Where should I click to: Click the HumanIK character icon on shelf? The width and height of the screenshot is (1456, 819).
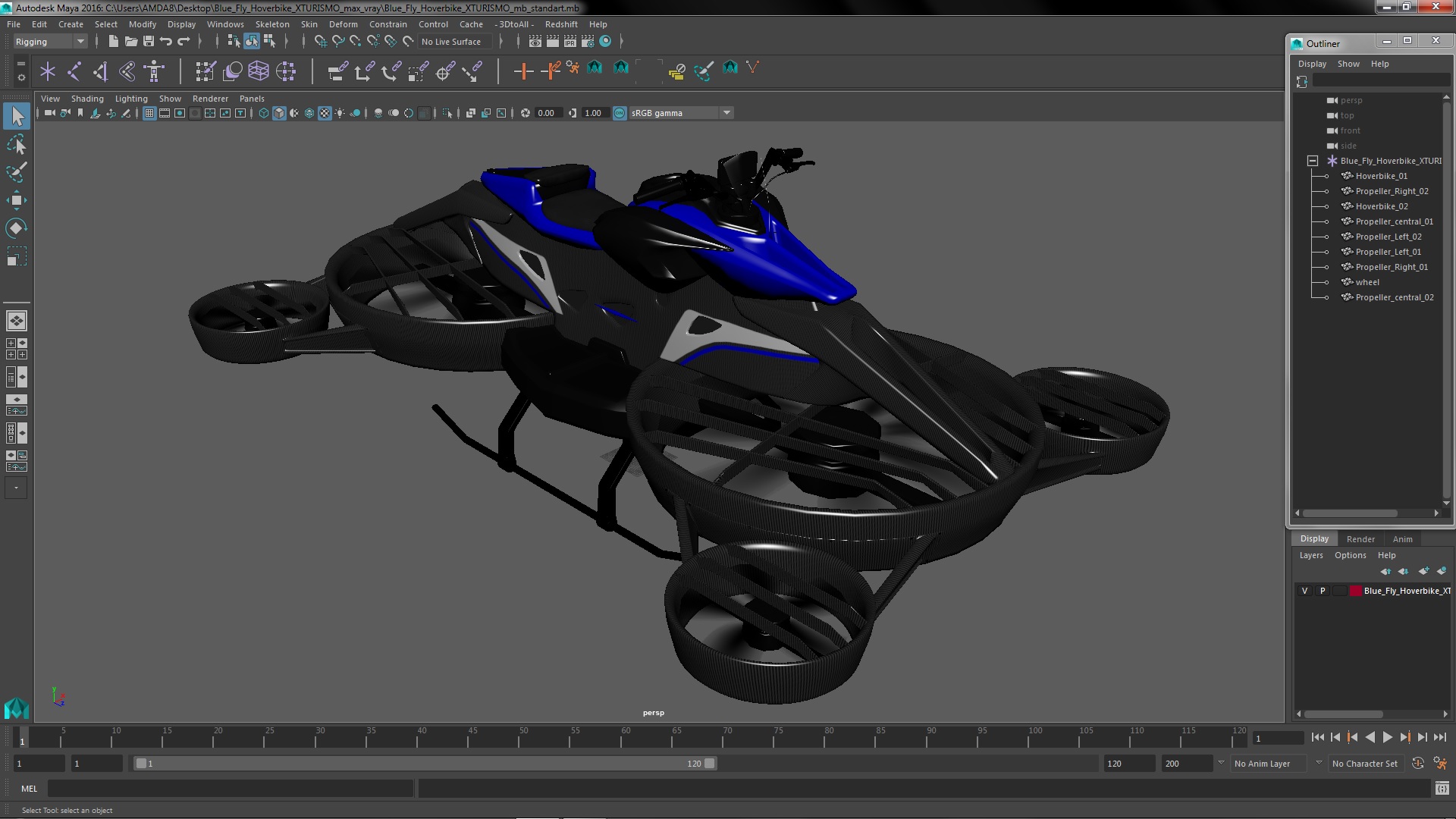[155, 71]
